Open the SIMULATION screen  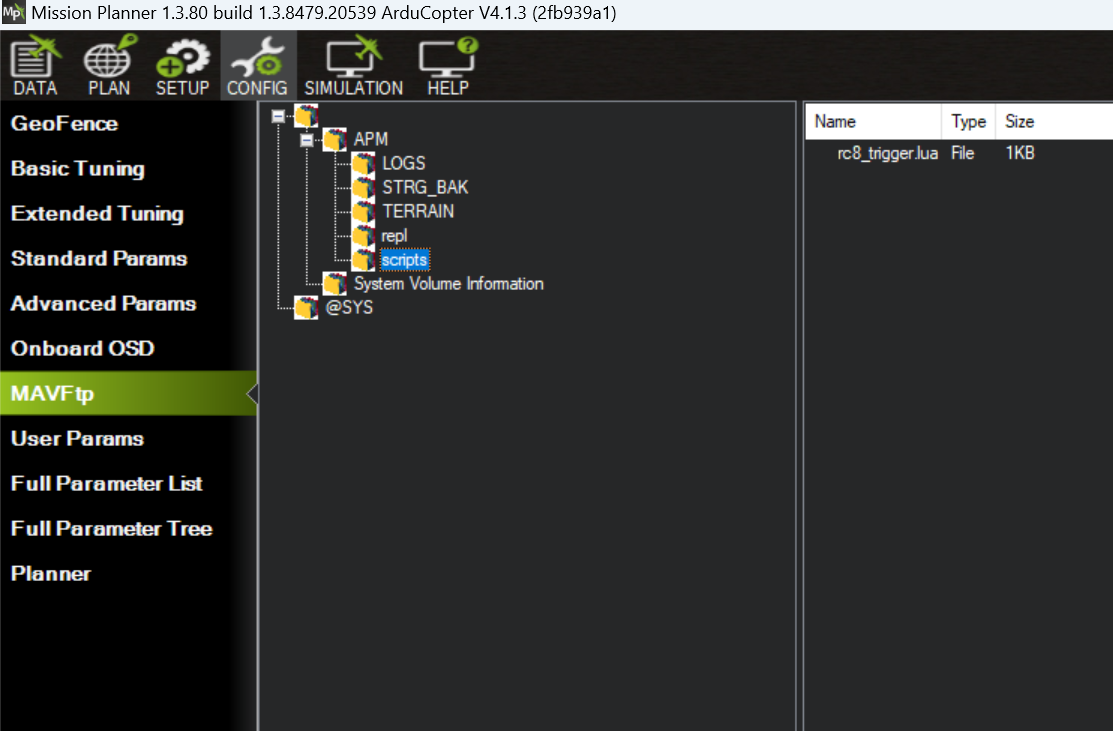[353, 66]
